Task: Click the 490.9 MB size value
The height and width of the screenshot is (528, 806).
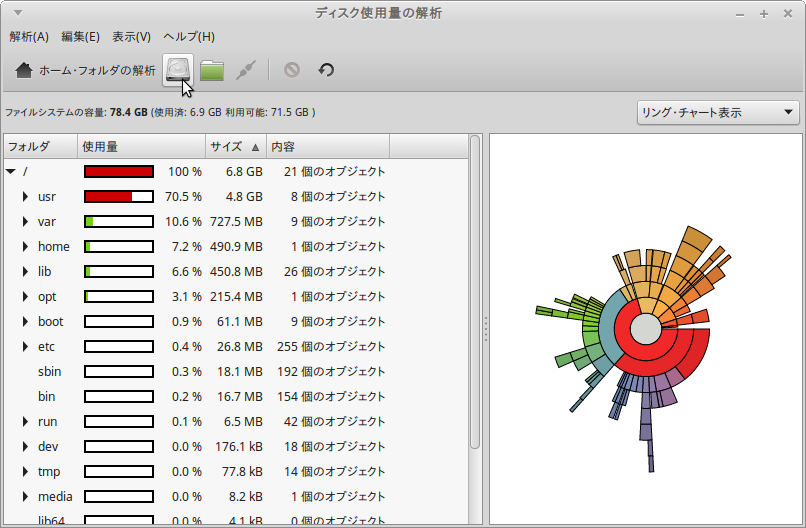Action: point(236,247)
